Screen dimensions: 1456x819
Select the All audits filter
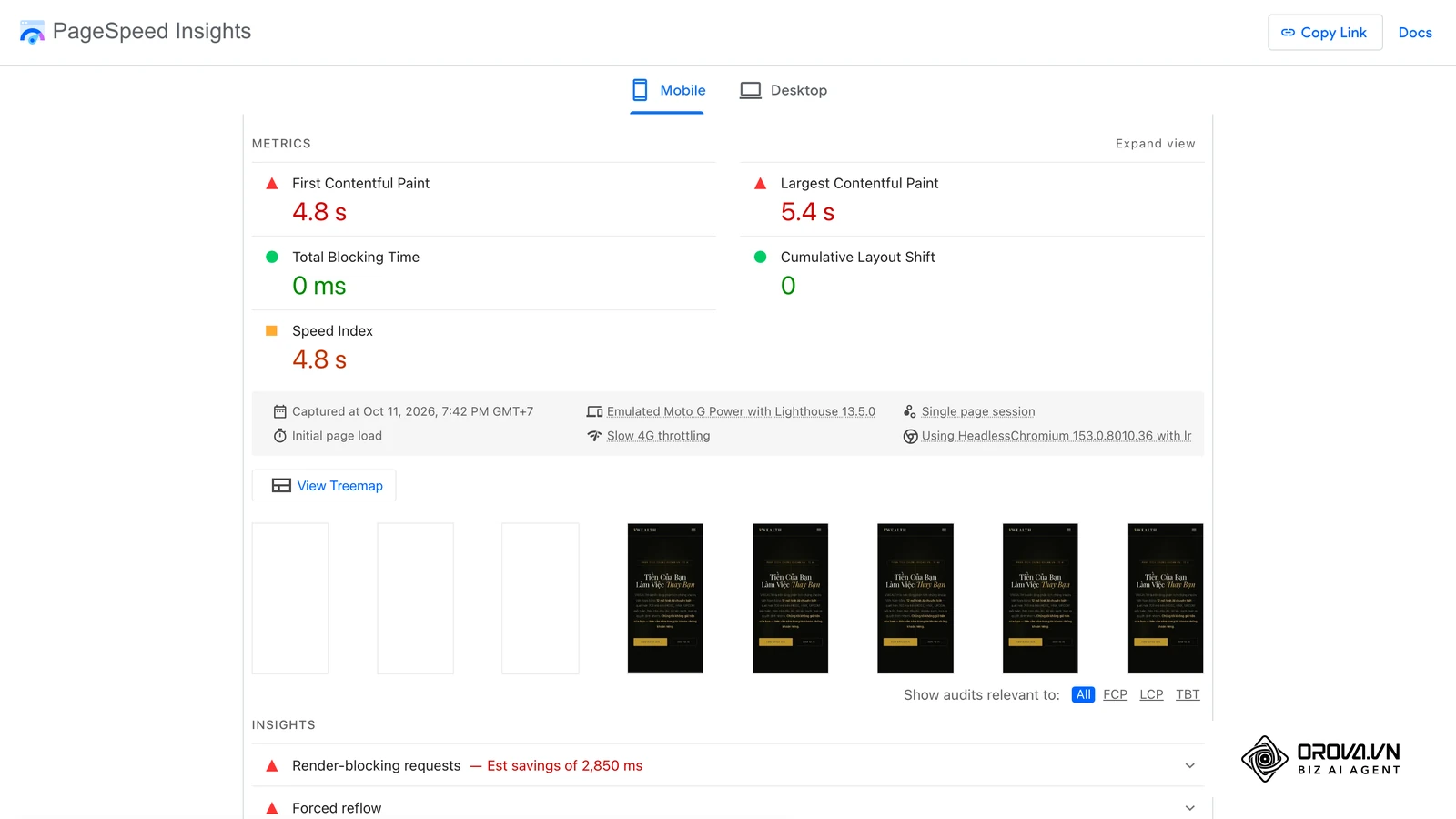click(x=1083, y=694)
